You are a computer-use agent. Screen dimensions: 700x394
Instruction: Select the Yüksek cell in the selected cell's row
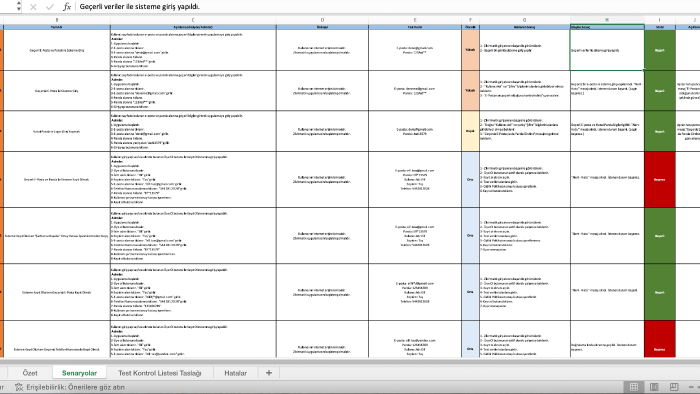[470, 50]
